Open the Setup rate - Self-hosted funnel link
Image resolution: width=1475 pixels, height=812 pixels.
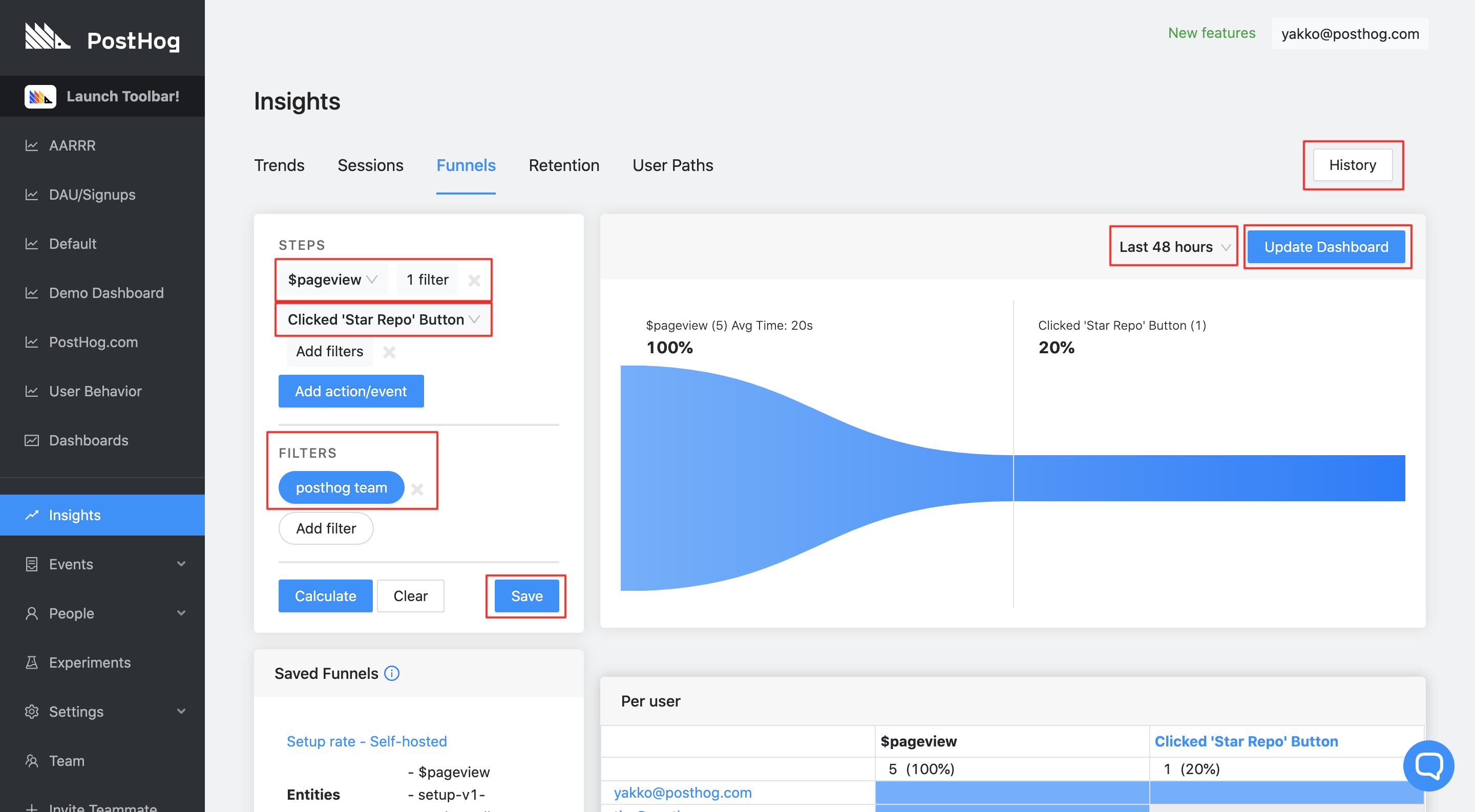coord(367,742)
